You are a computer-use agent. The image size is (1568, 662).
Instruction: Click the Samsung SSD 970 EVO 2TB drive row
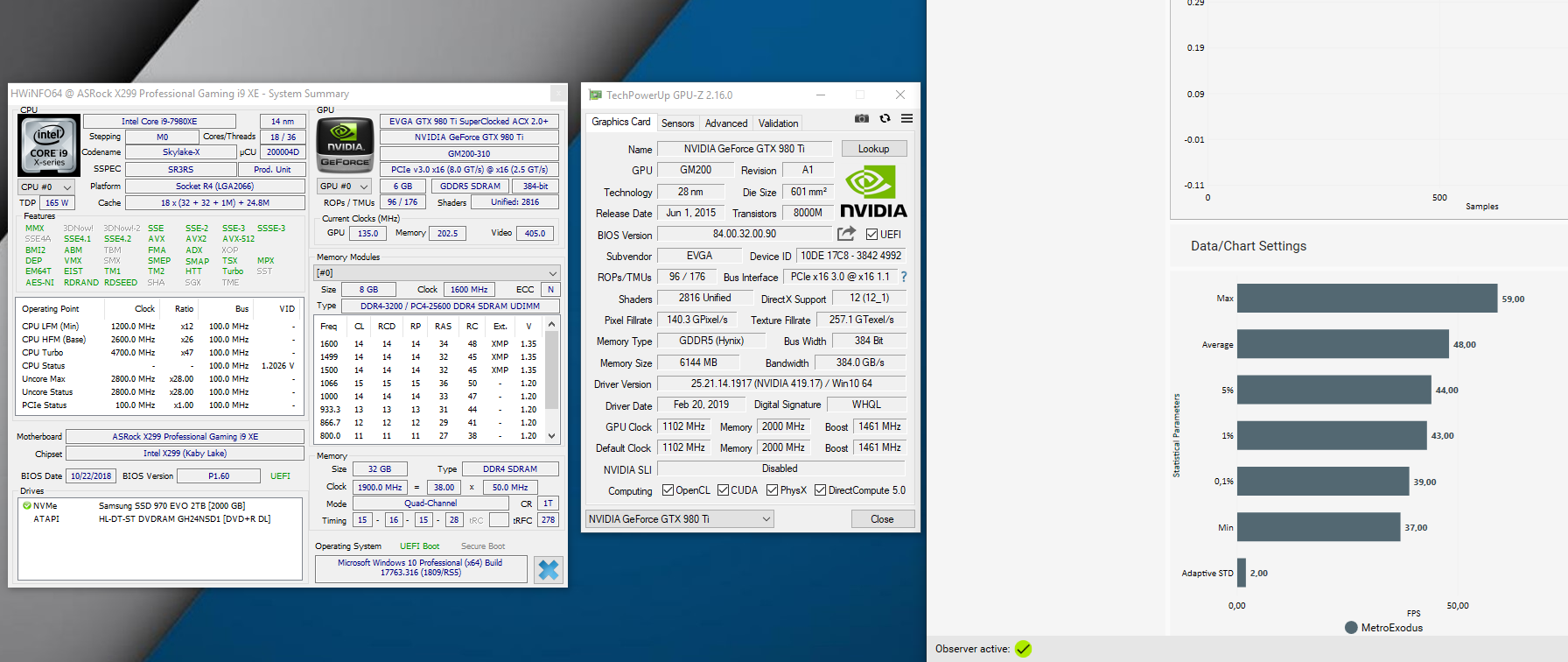162,506
